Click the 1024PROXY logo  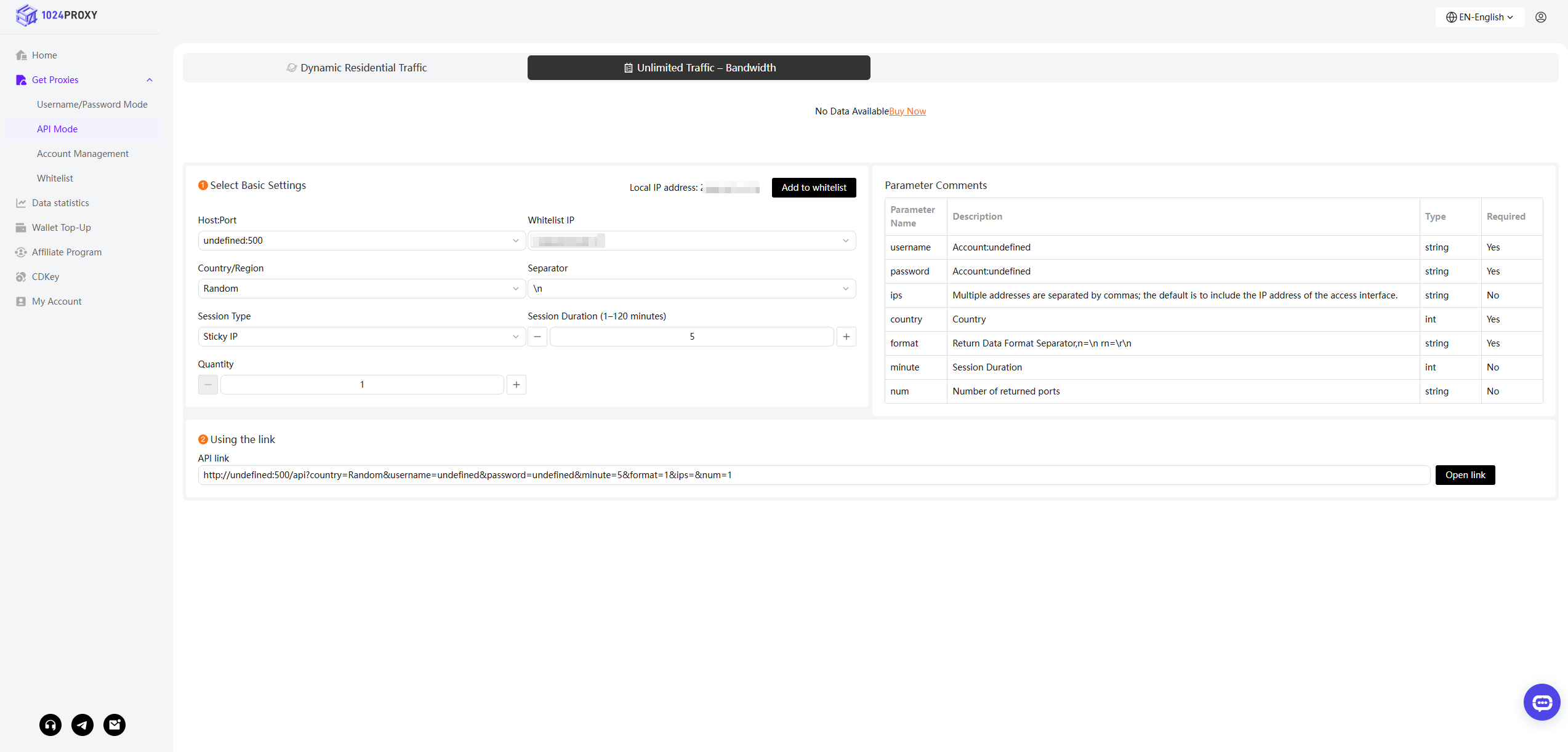[x=57, y=15]
